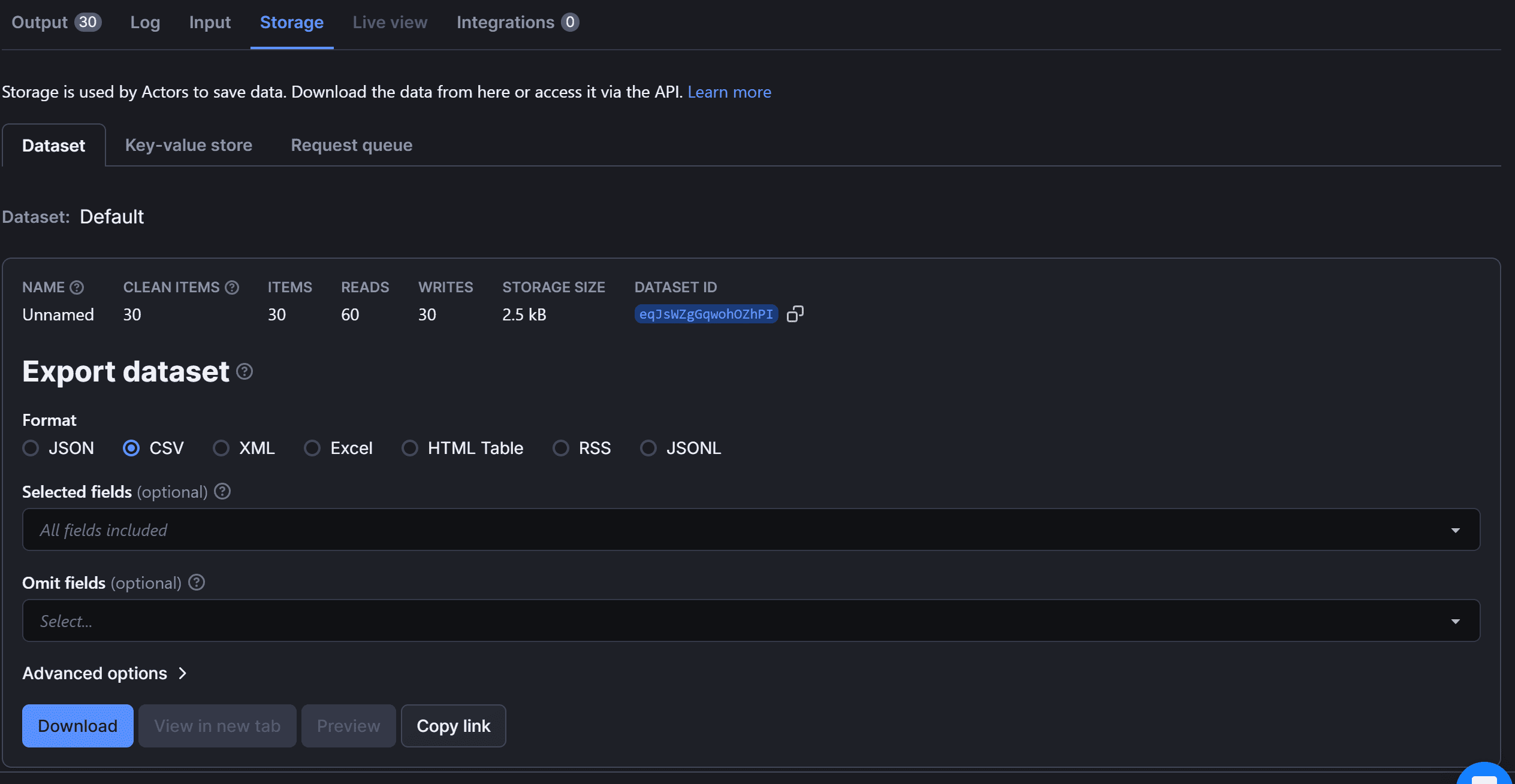Copy the dataset export link
Screen dimensions: 1515x784
click(x=453, y=725)
